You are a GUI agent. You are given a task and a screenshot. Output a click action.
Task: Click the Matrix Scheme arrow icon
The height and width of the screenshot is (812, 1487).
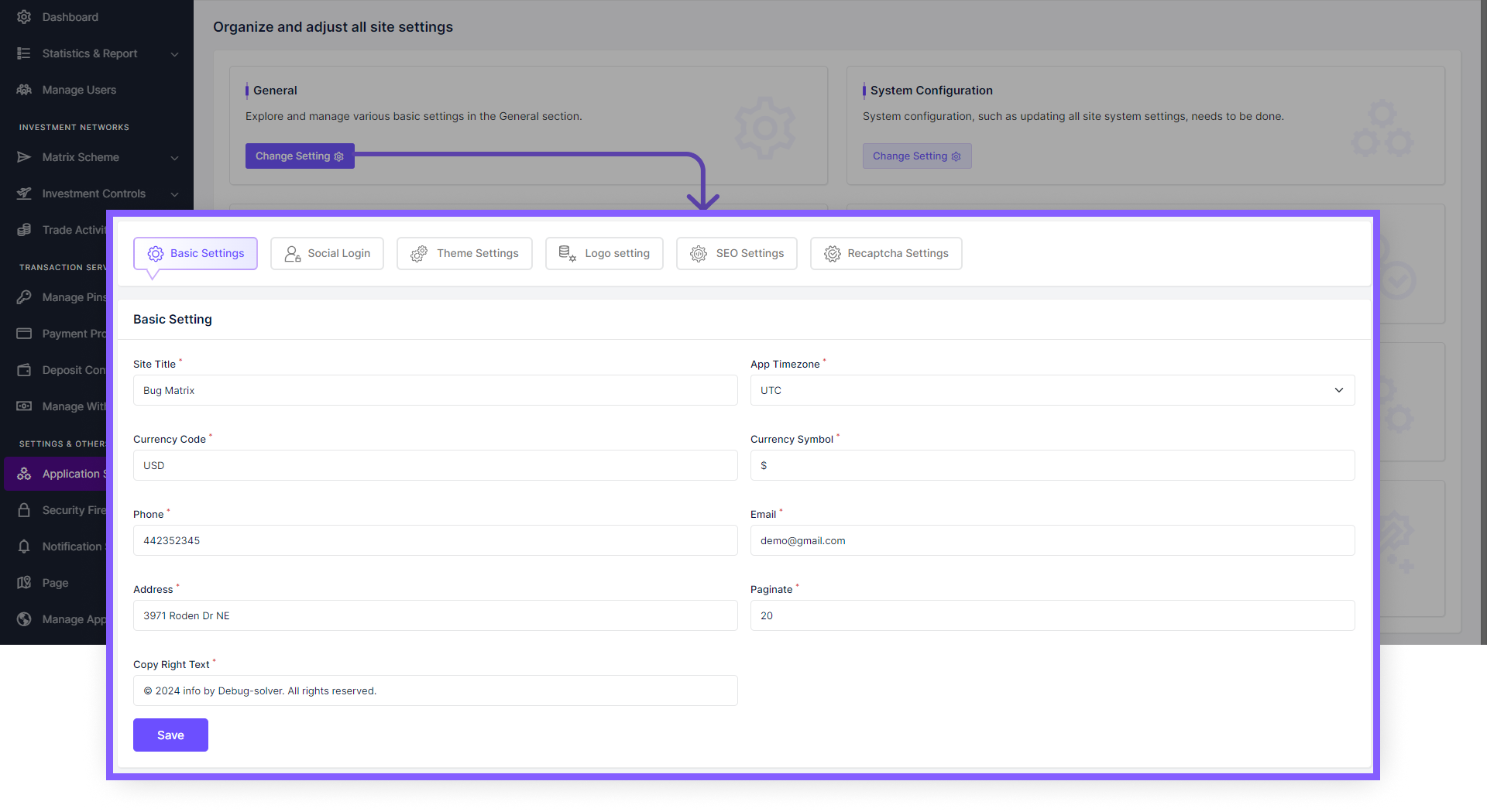pyautogui.click(x=24, y=157)
